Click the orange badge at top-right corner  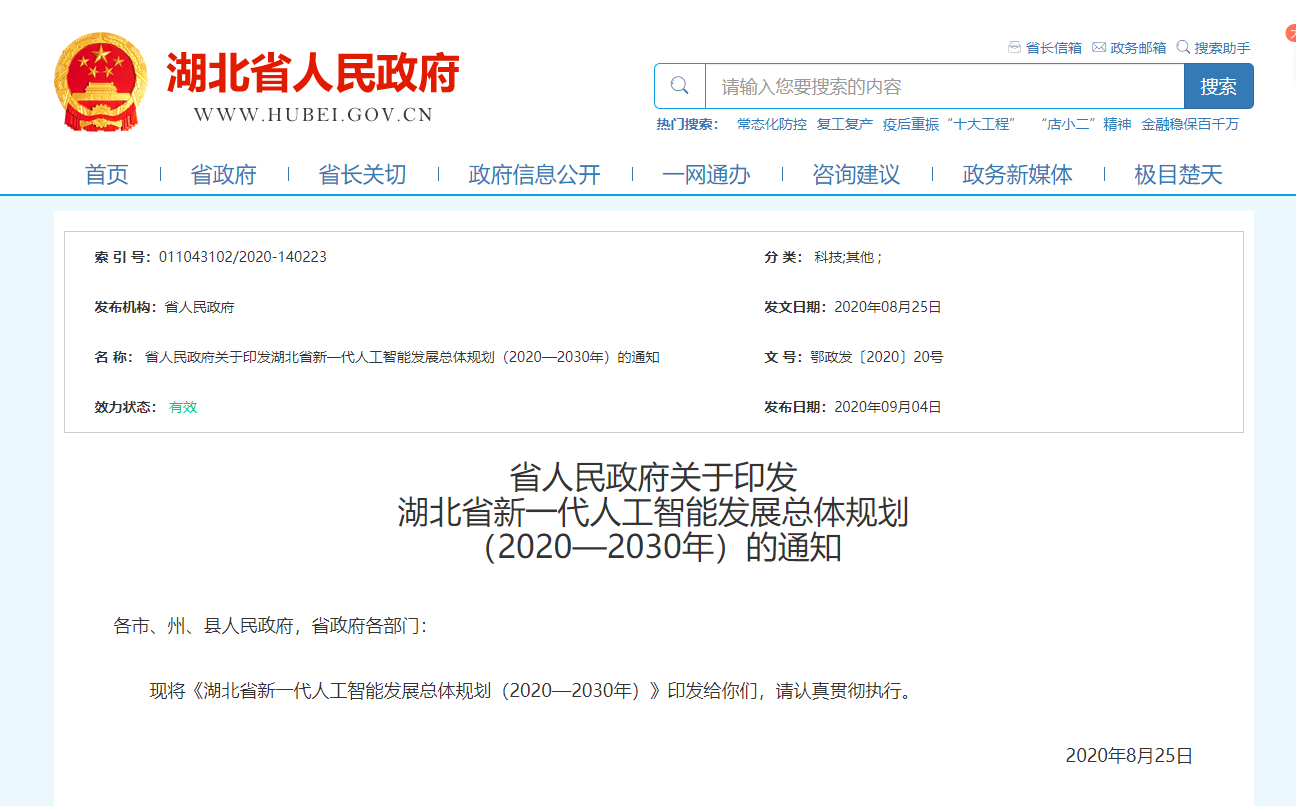click(1290, 32)
